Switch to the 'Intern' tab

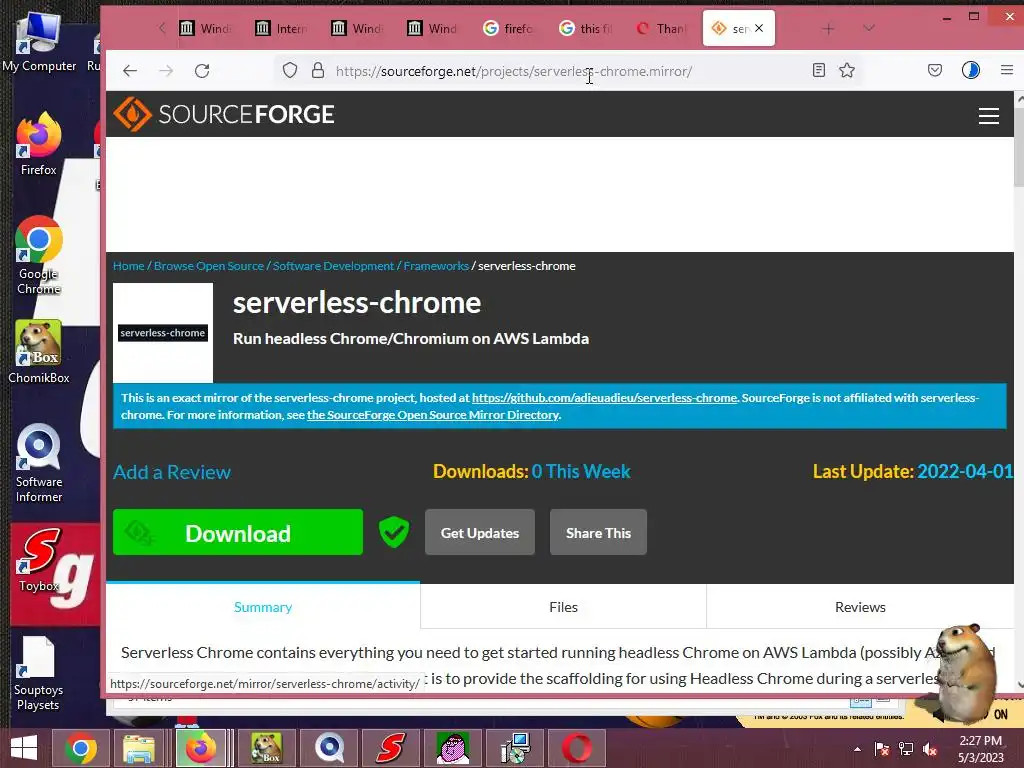tap(281, 28)
